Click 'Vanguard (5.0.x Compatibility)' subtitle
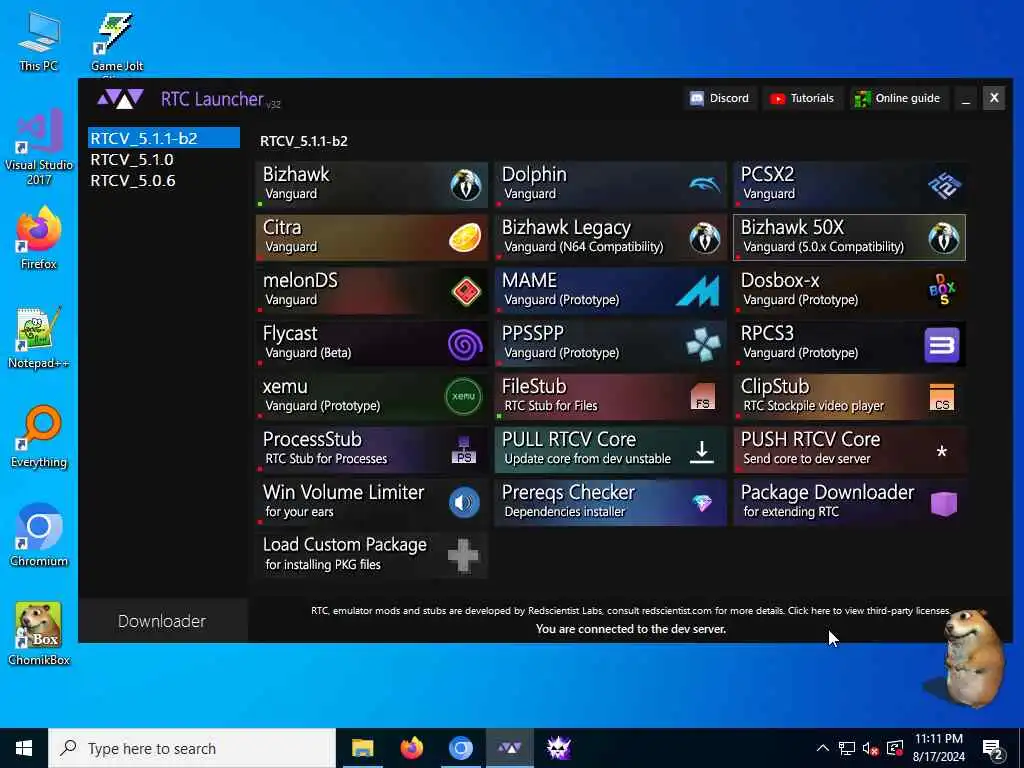 tap(824, 247)
